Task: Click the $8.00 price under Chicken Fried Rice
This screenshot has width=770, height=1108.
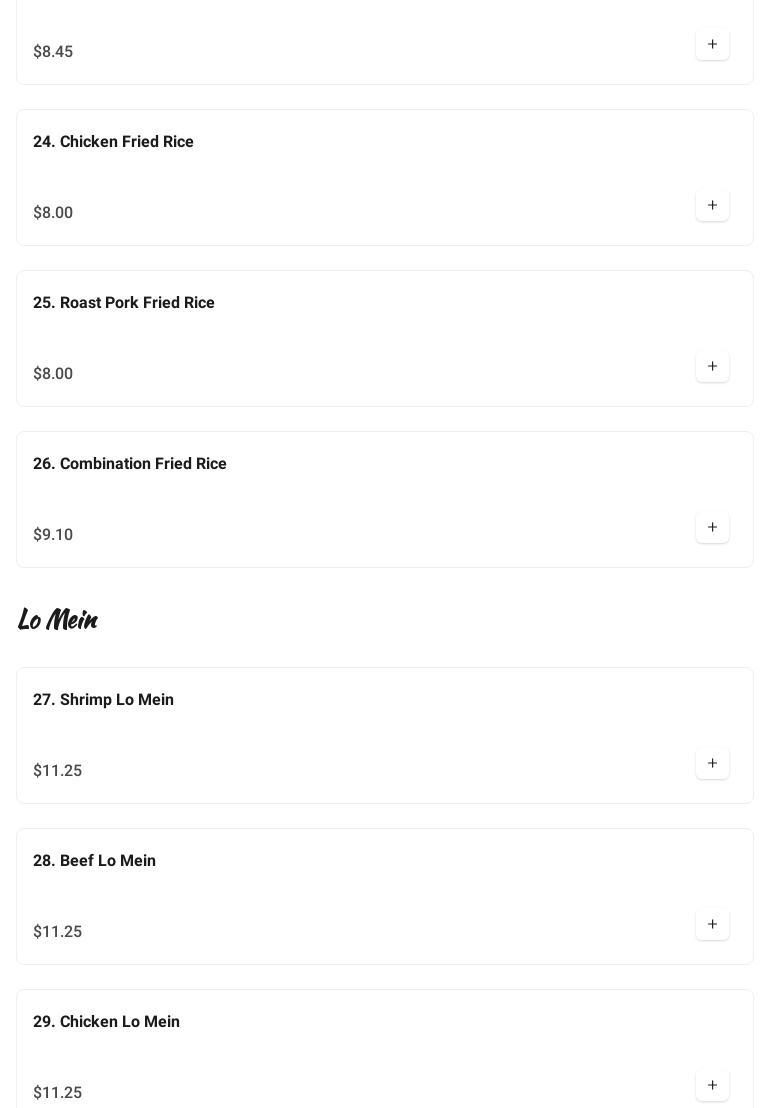Action: click(x=53, y=213)
